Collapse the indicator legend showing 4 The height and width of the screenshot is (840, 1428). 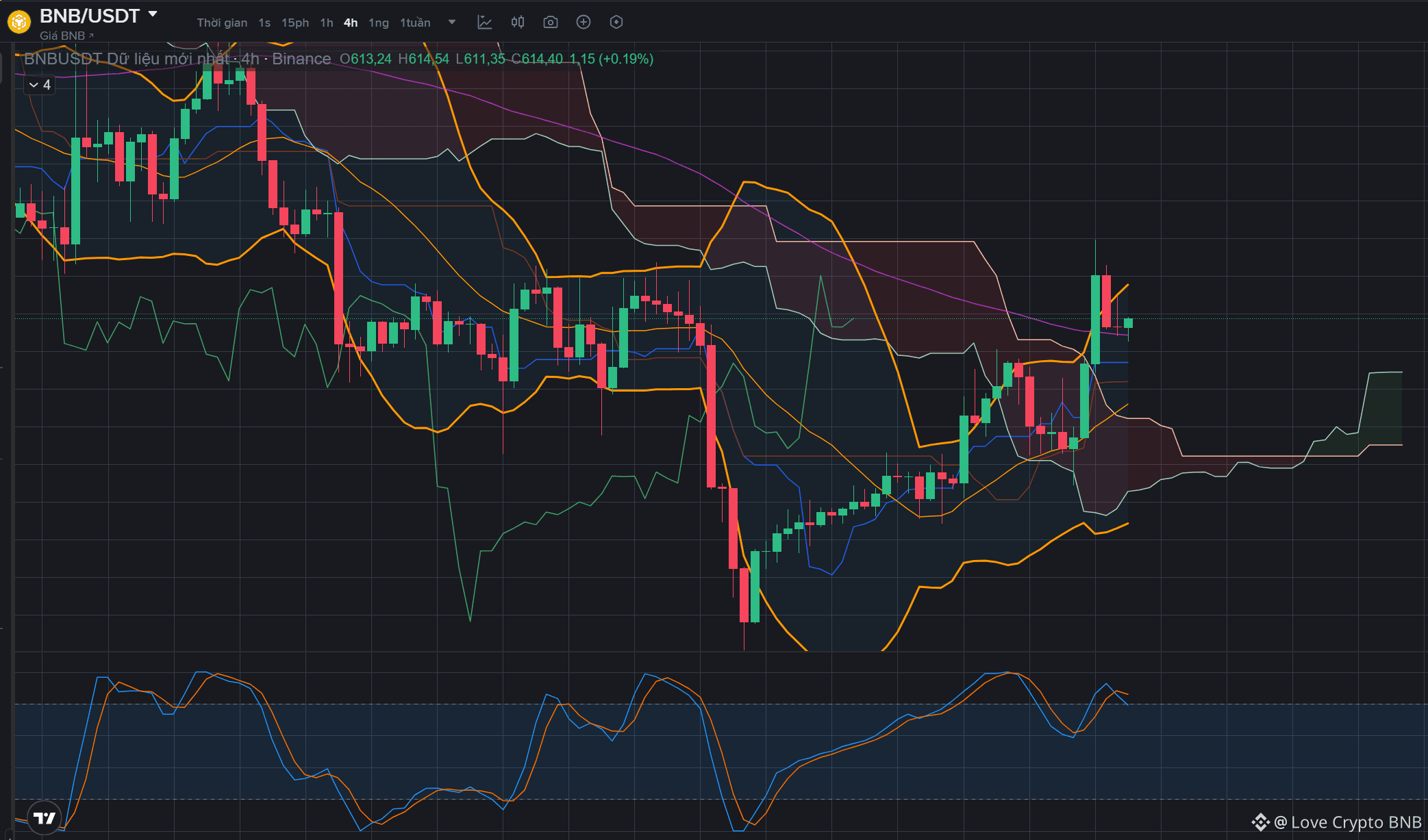pyautogui.click(x=40, y=85)
